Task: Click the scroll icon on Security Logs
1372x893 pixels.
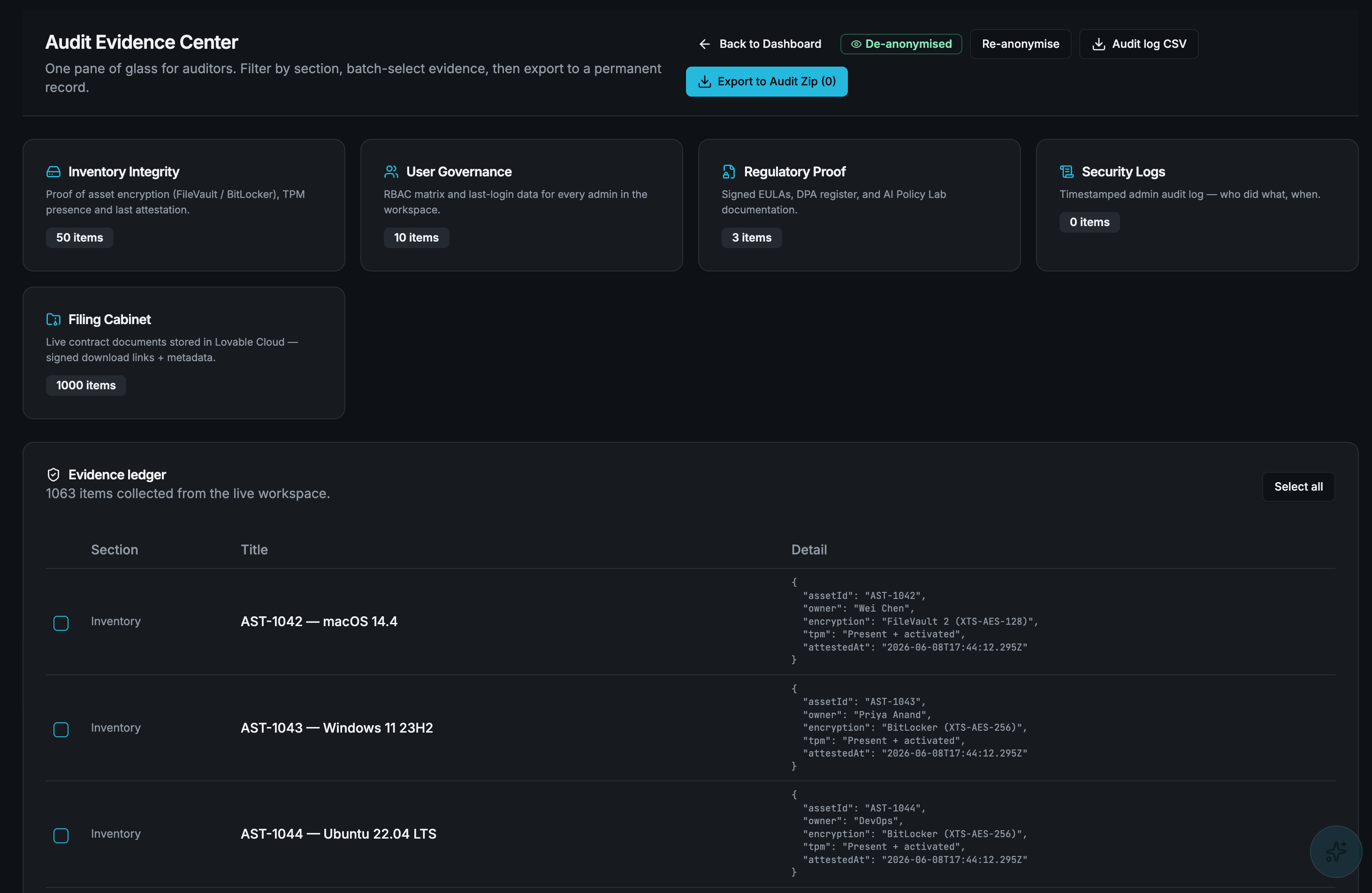Action: [1067, 172]
